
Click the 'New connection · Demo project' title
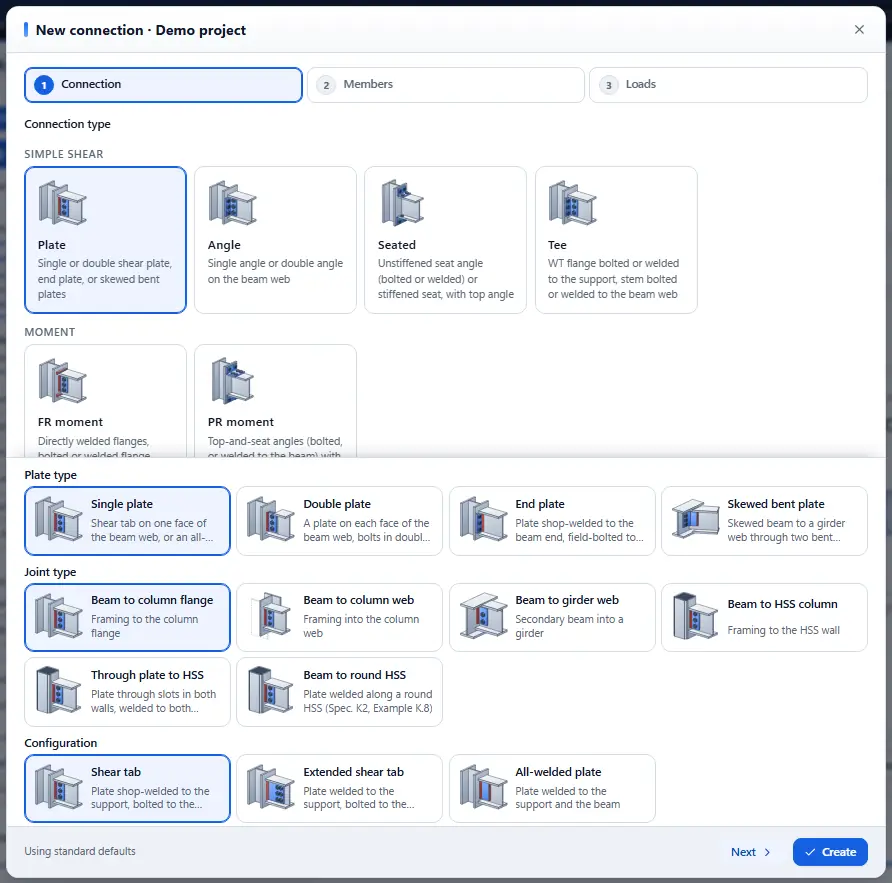tap(141, 30)
